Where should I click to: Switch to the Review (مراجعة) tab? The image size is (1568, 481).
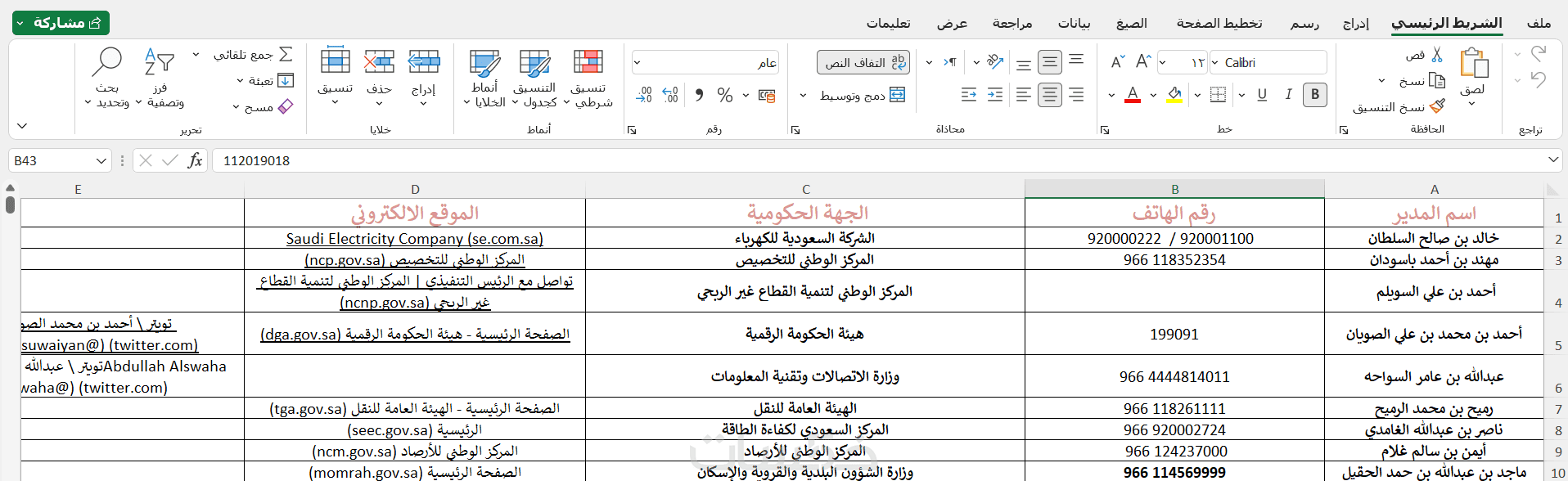[x=1012, y=23]
